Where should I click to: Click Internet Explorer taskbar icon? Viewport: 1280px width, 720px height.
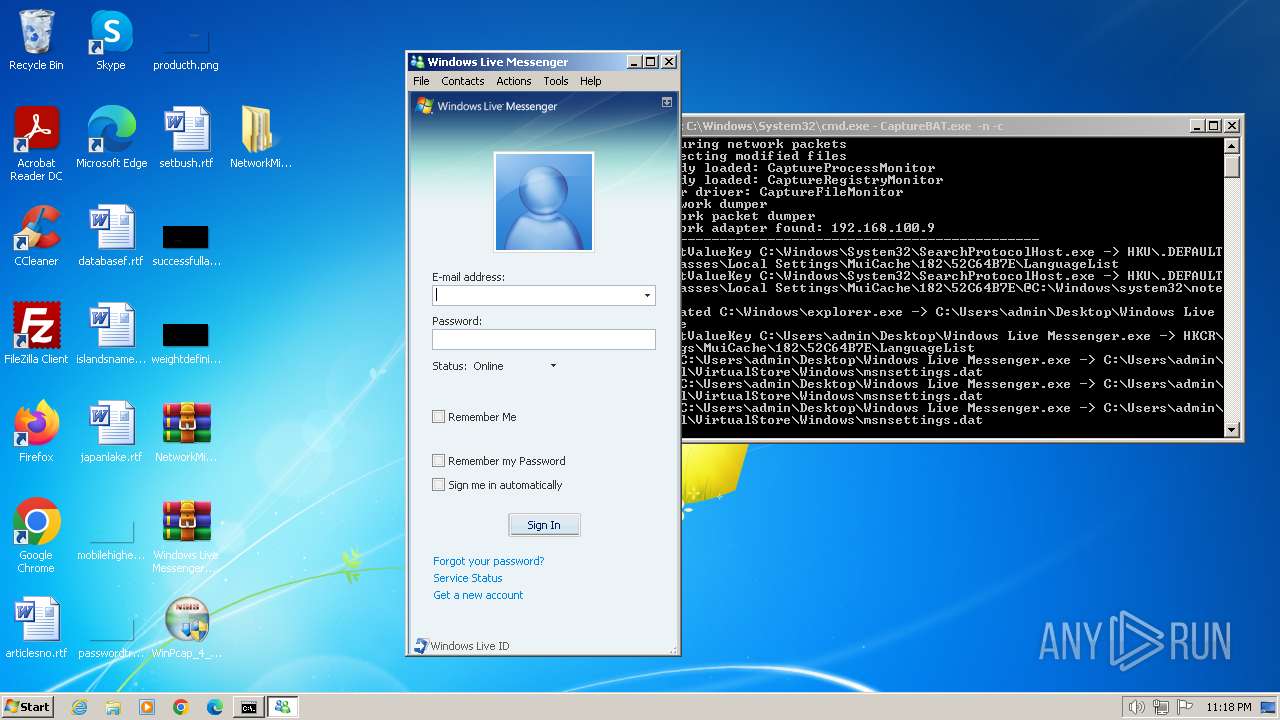tap(79, 707)
